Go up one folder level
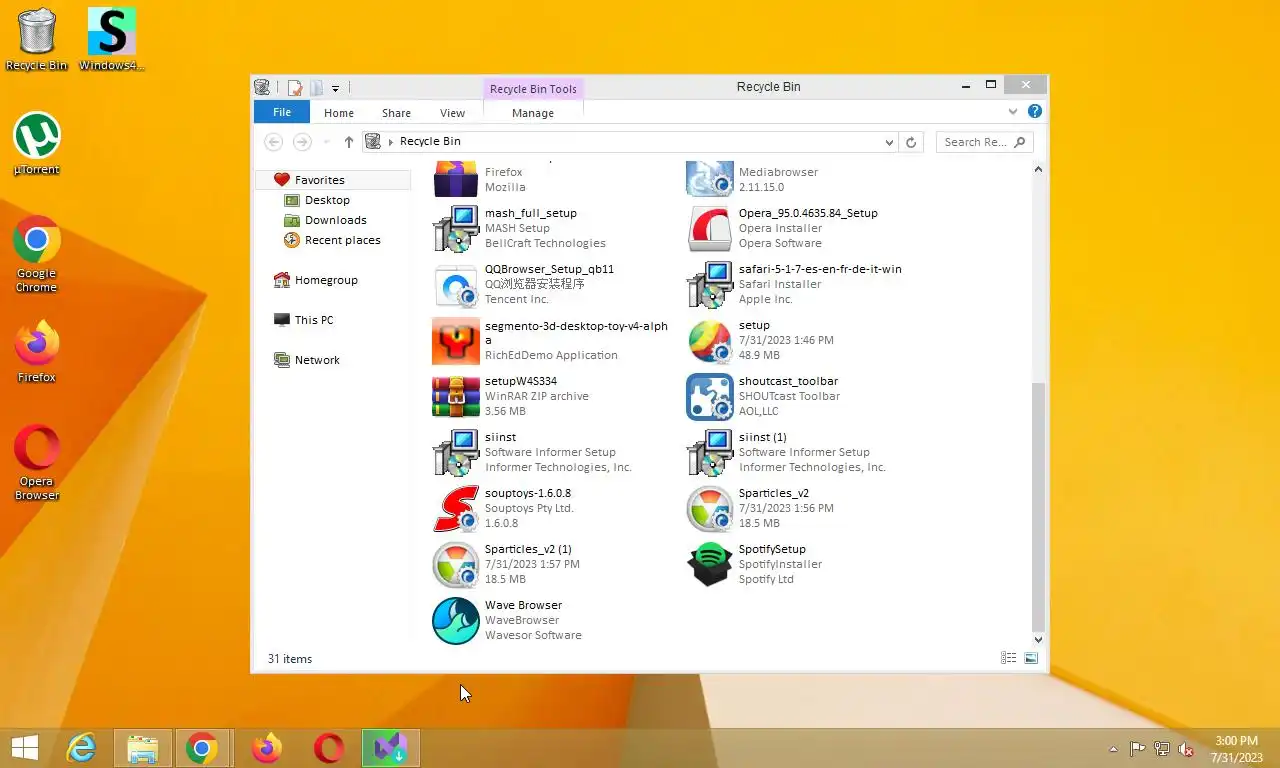 click(x=349, y=142)
